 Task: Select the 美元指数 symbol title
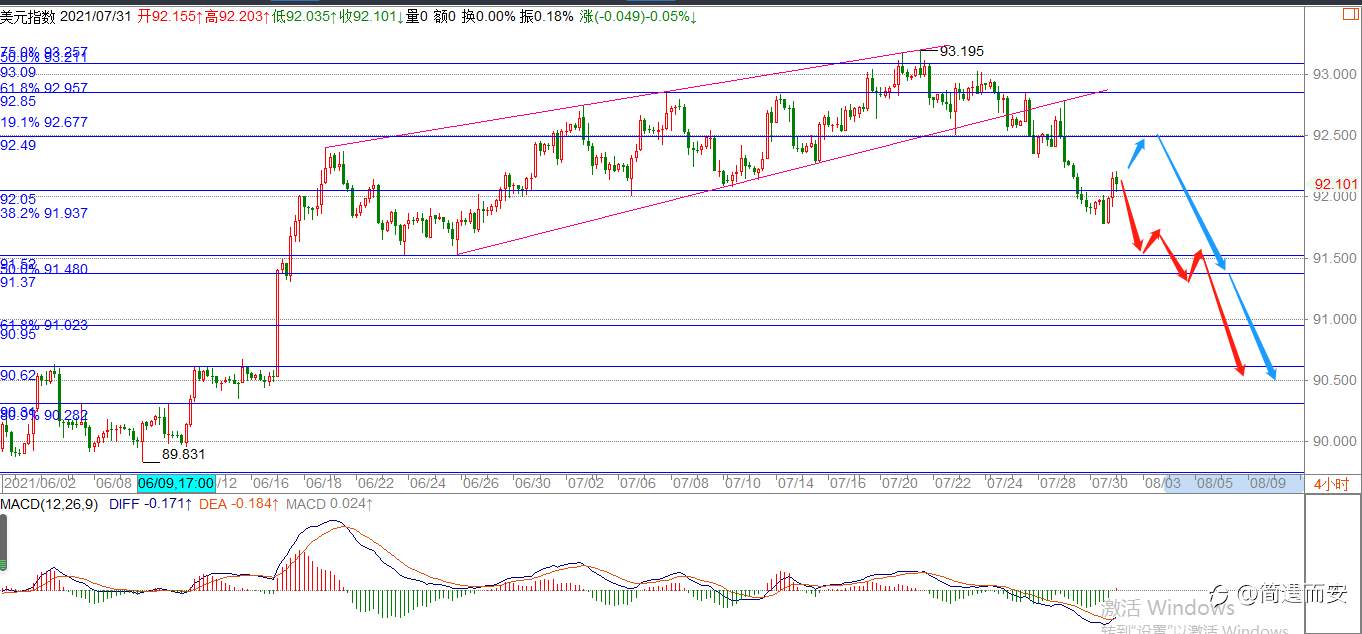28,16
